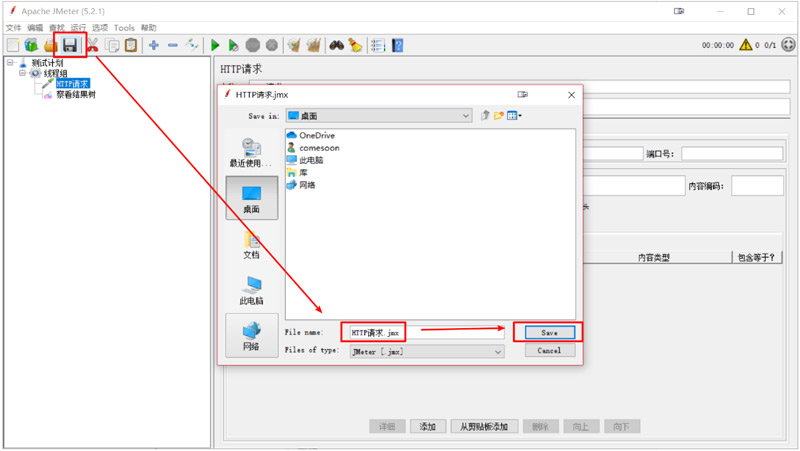Open the 帮助 menu

click(x=148, y=28)
